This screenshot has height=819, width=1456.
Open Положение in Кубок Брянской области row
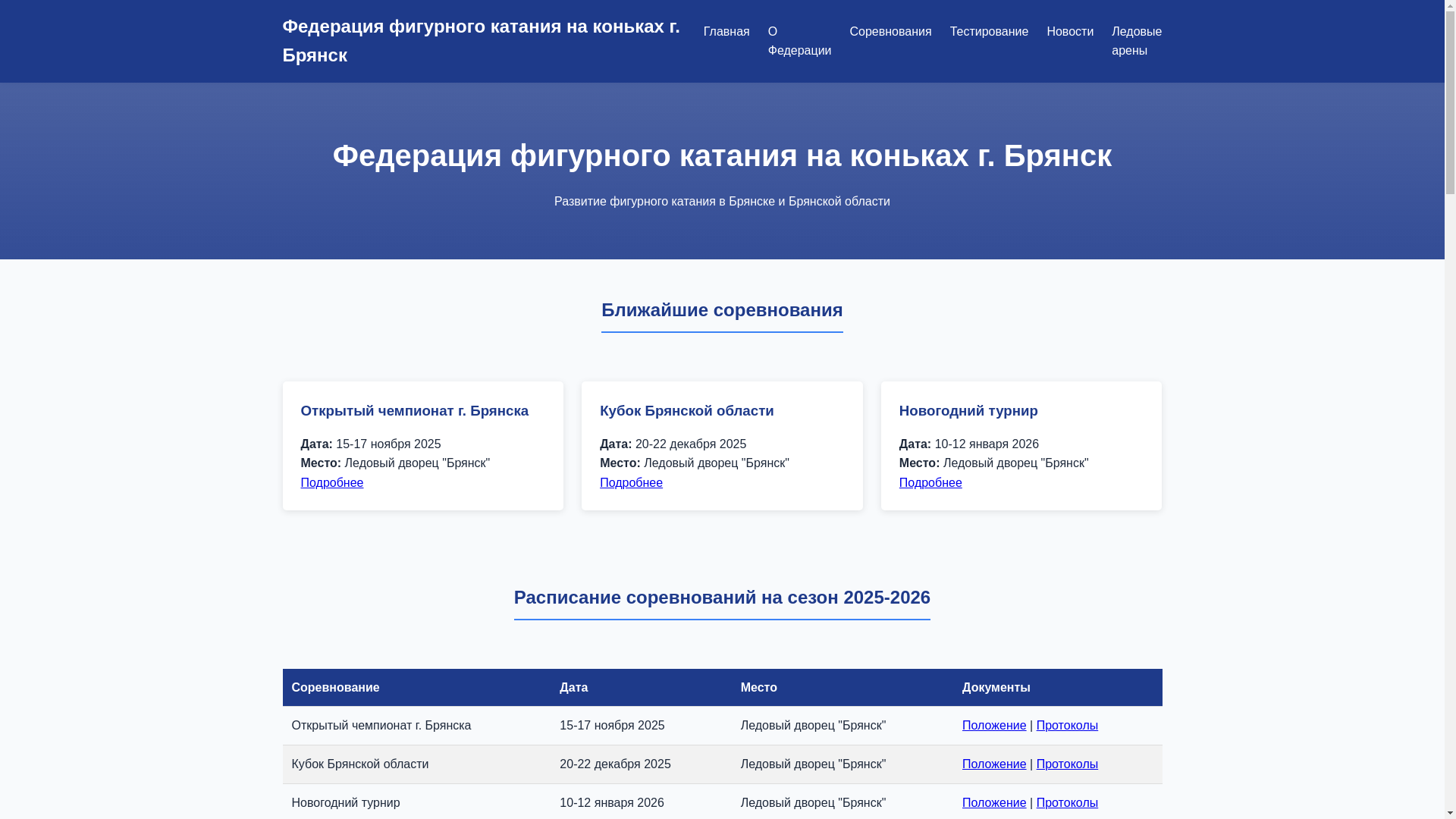pos(993,764)
